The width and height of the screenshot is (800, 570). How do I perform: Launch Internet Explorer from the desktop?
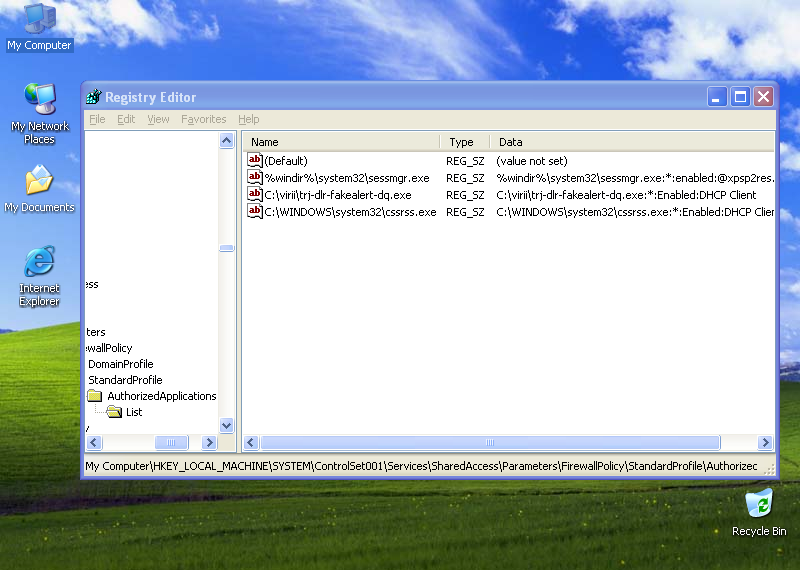click(x=39, y=276)
